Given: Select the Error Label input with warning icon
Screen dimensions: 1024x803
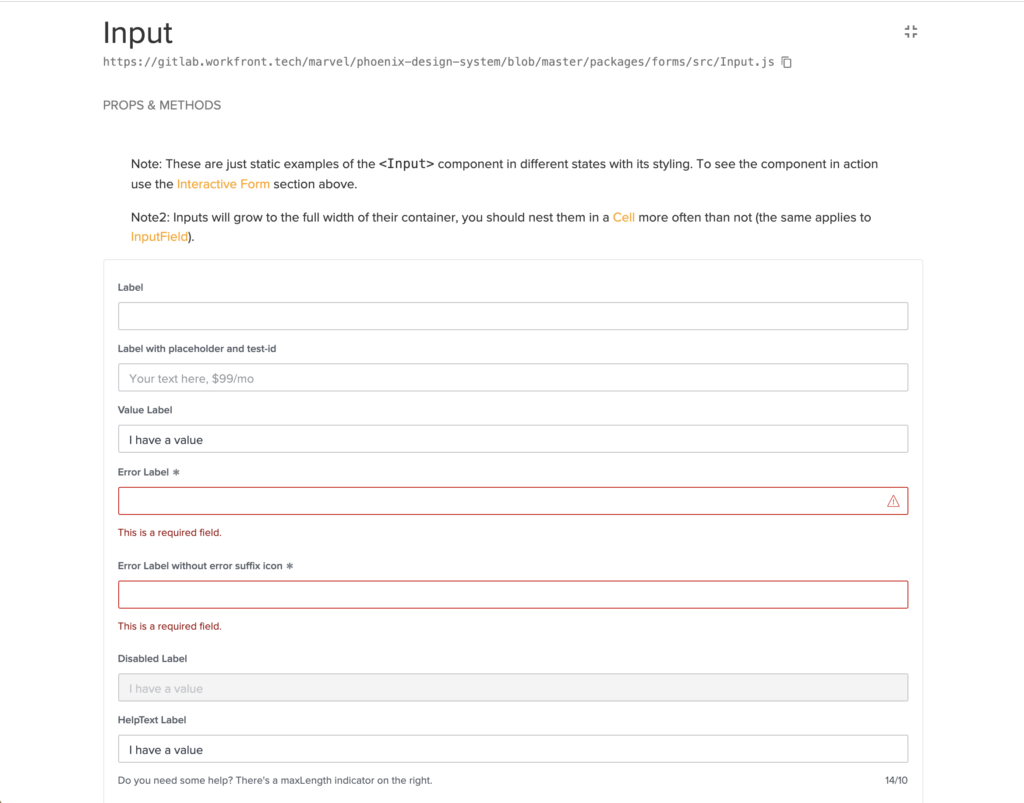Looking at the screenshot, I should pyautogui.click(x=500, y=501).
